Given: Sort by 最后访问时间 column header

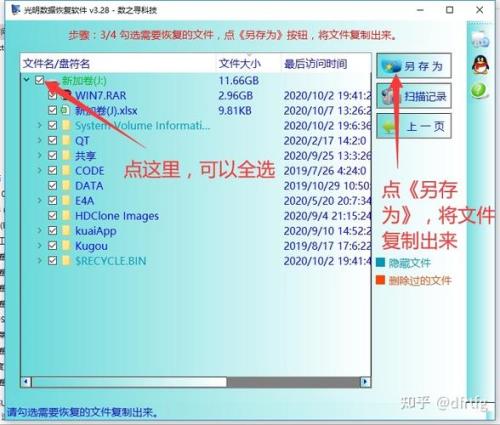Looking at the screenshot, I should [326, 63].
